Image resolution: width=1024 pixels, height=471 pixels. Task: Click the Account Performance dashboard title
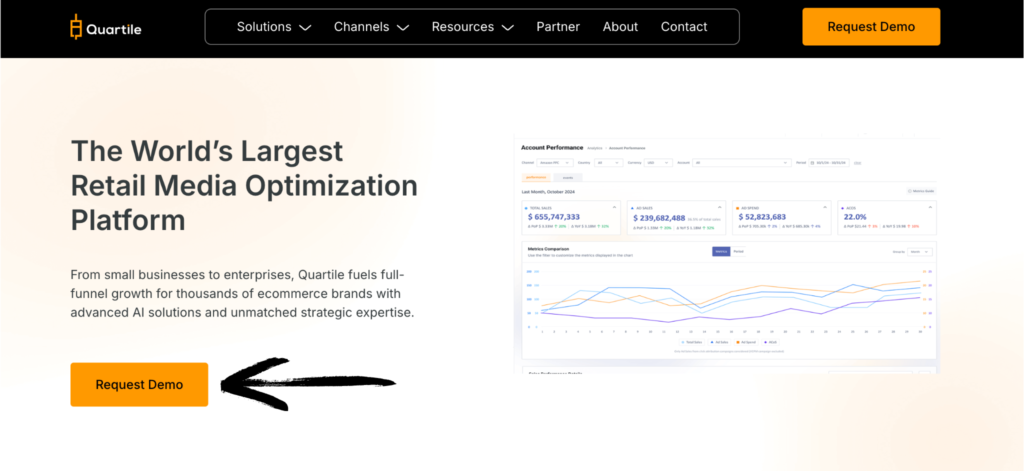552,148
